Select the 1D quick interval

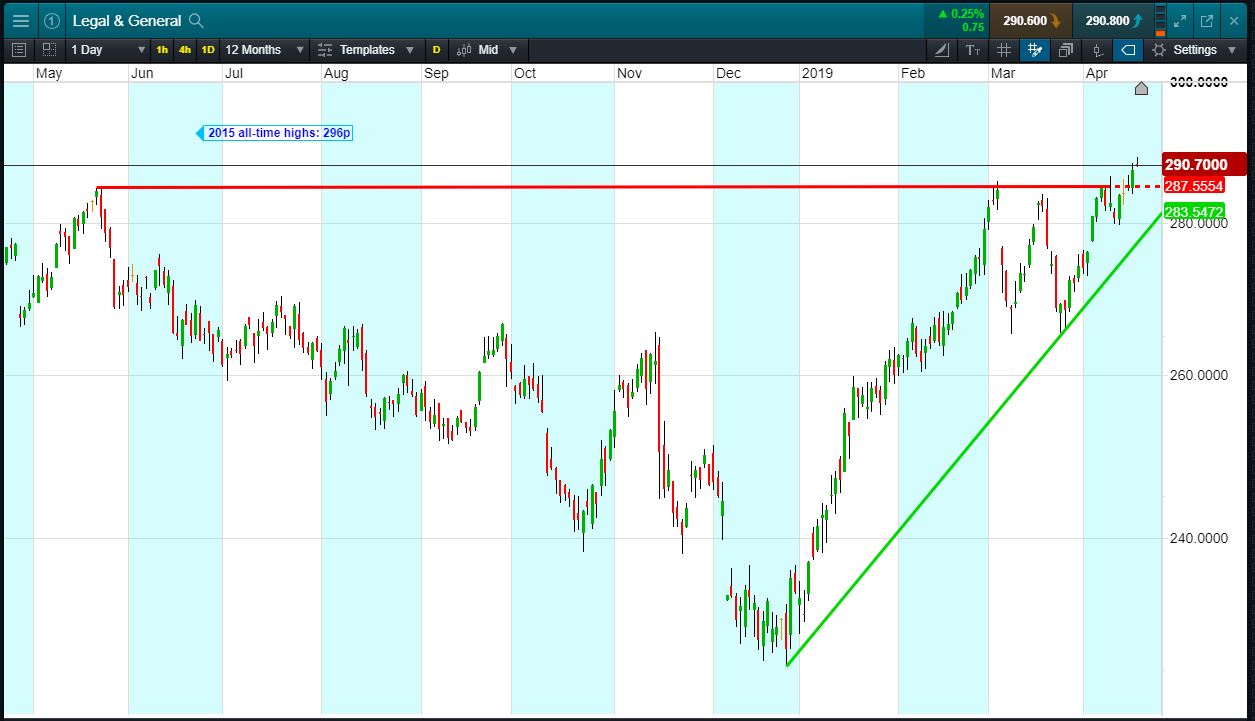point(208,49)
